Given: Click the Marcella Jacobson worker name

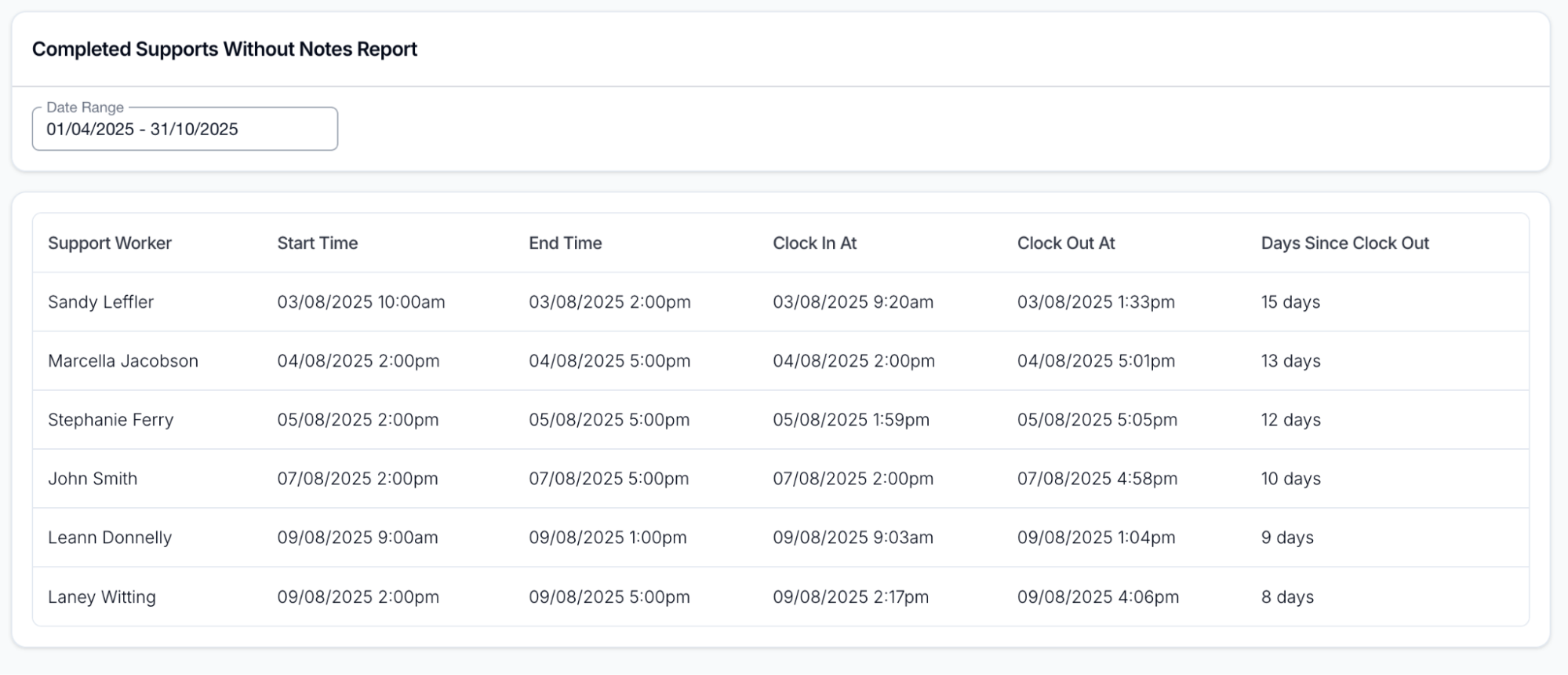Looking at the screenshot, I should tap(123, 361).
